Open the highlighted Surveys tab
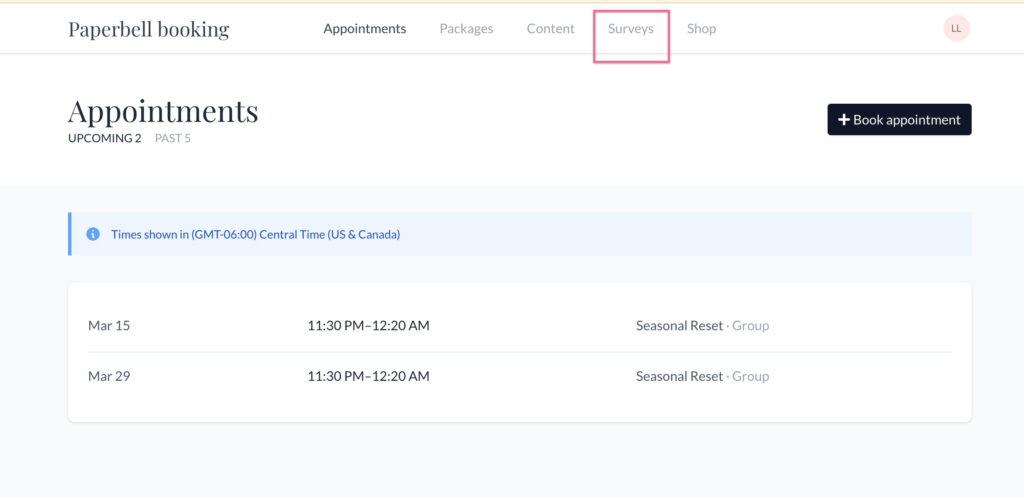1024x497 pixels. [630, 29]
